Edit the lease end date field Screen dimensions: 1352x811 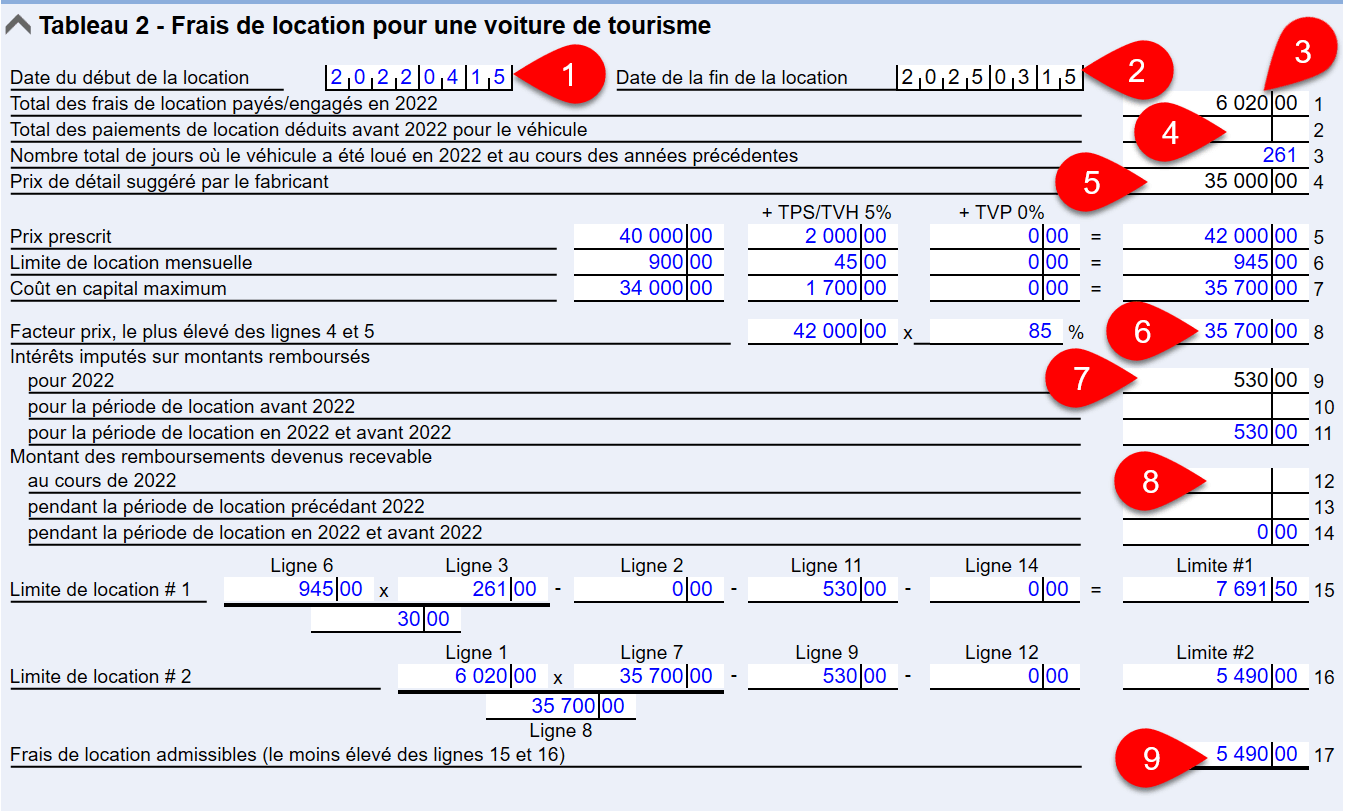(990, 77)
